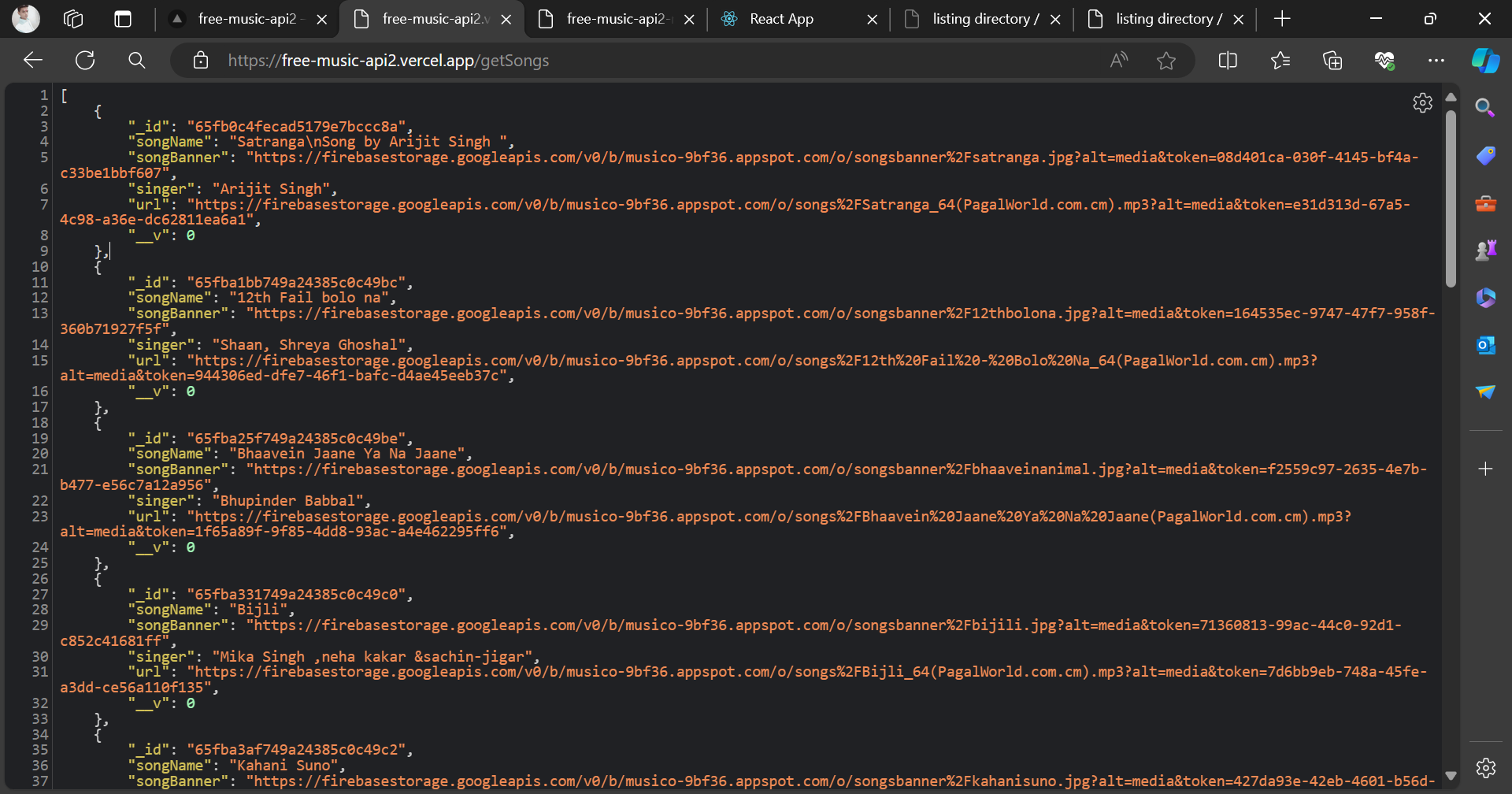This screenshot has height=794, width=1512.
Task: Open sidebar Microsoft 365 icon
Action: click(1485, 298)
